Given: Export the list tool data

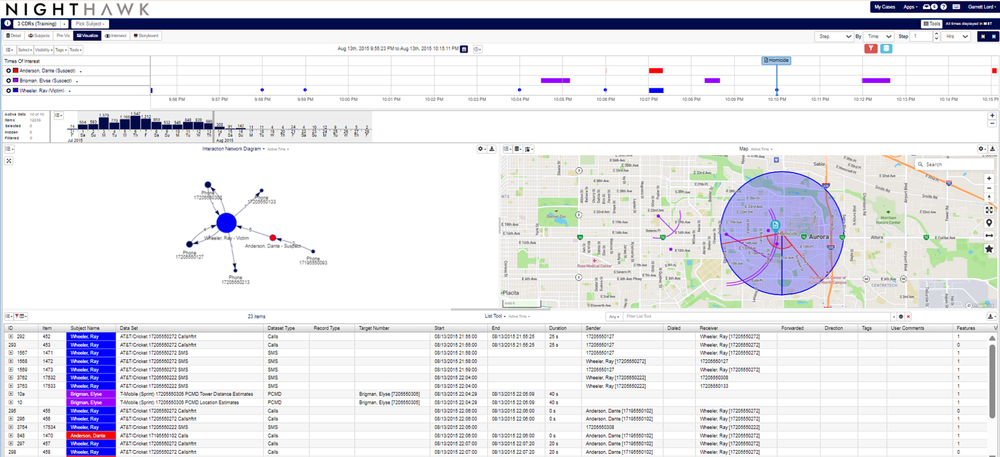Looking at the screenshot, I should 992,316.
